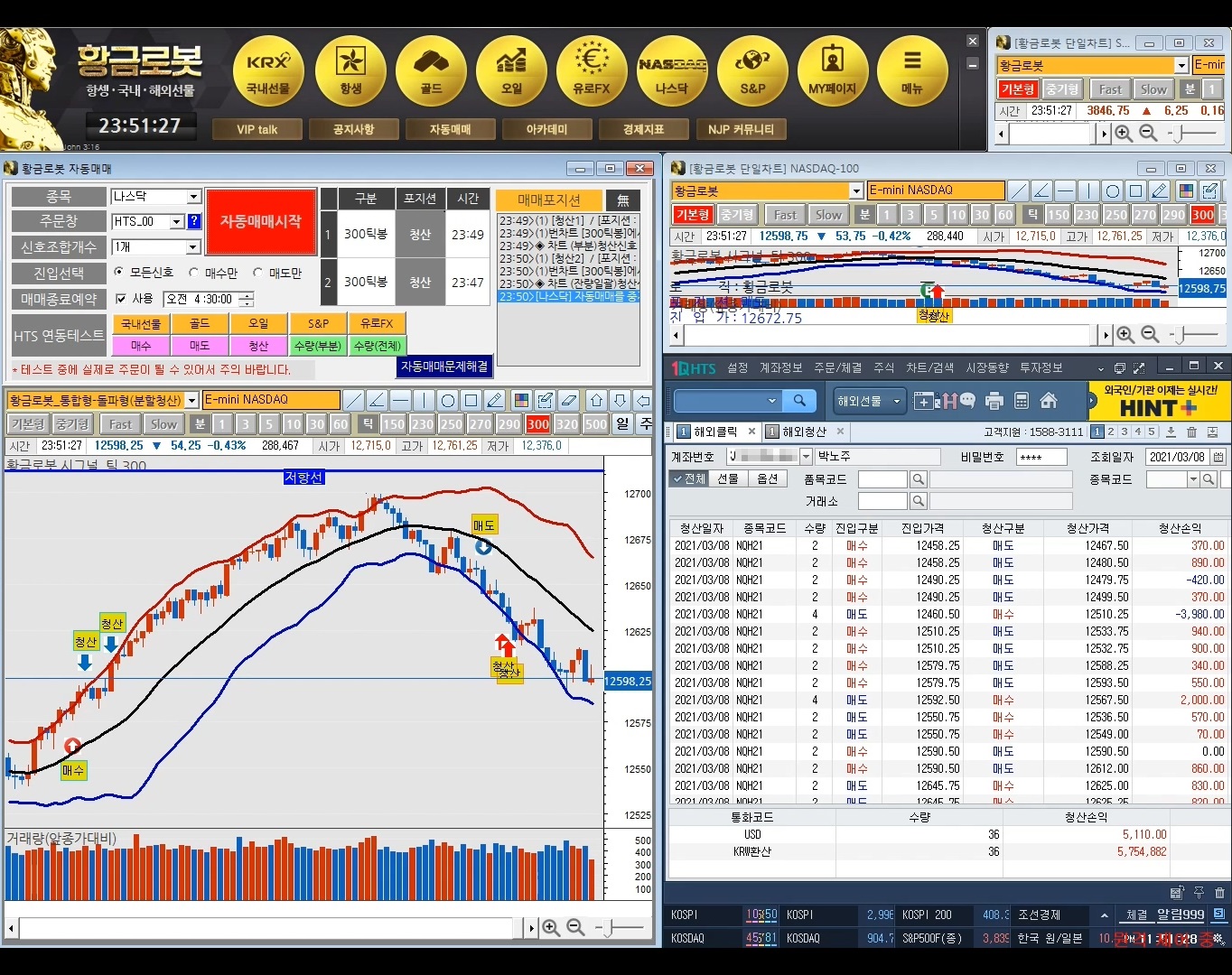Select 옵션 filter in 1QHTS
Image resolution: width=1232 pixels, height=975 pixels.
[x=768, y=478]
